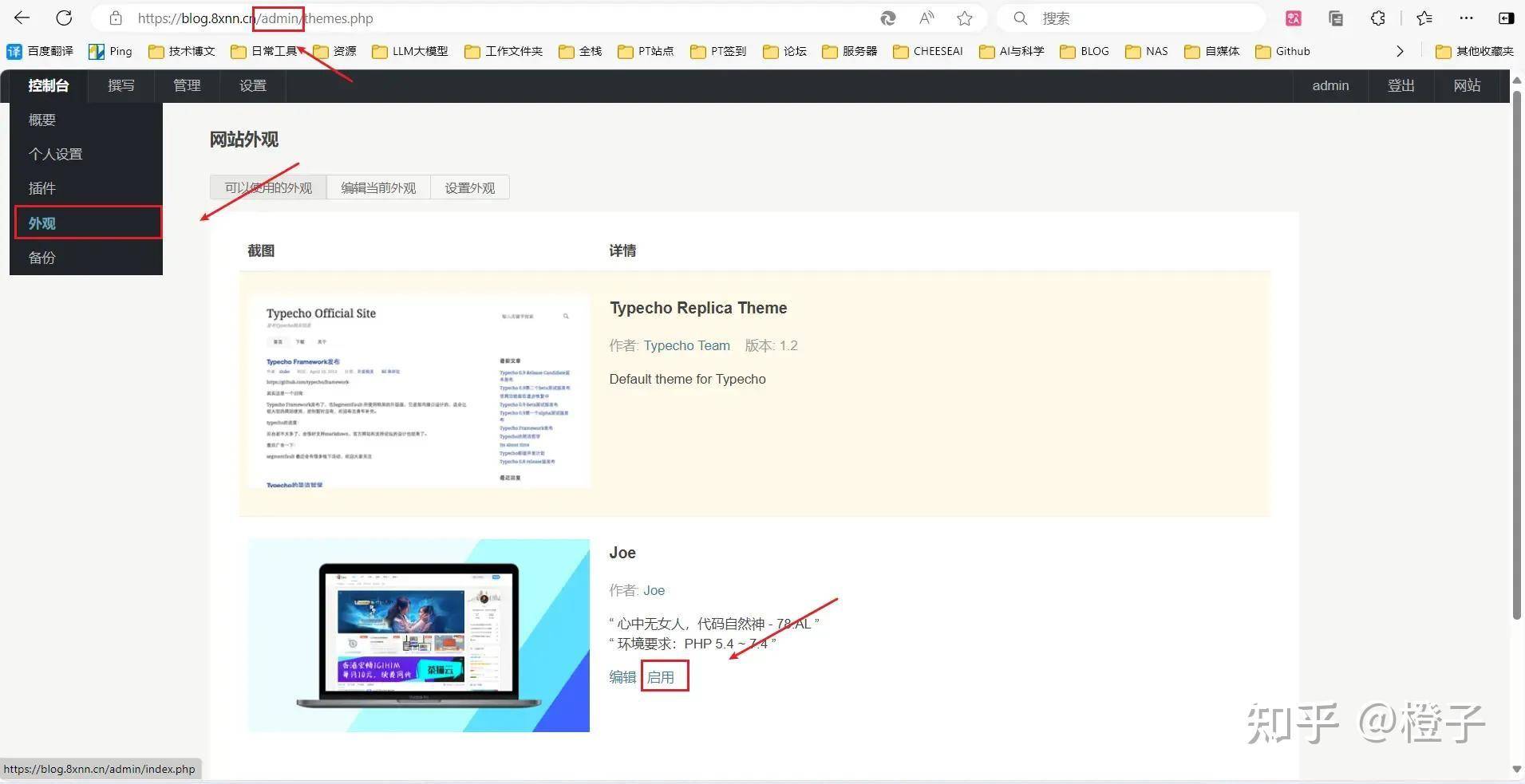Click the lock icon in address bar
This screenshot has height=784, width=1525.
coord(116,18)
